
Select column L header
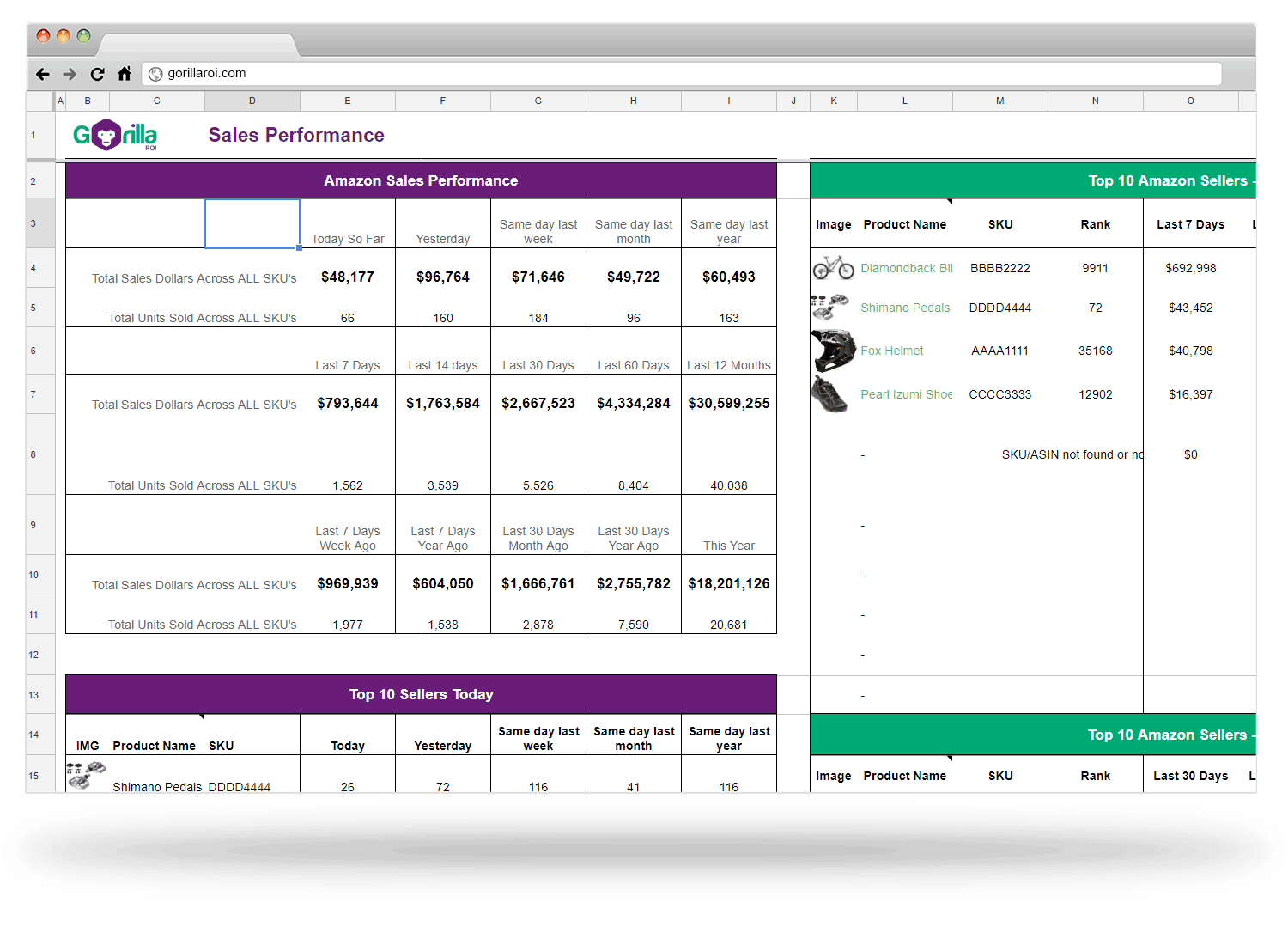905,101
